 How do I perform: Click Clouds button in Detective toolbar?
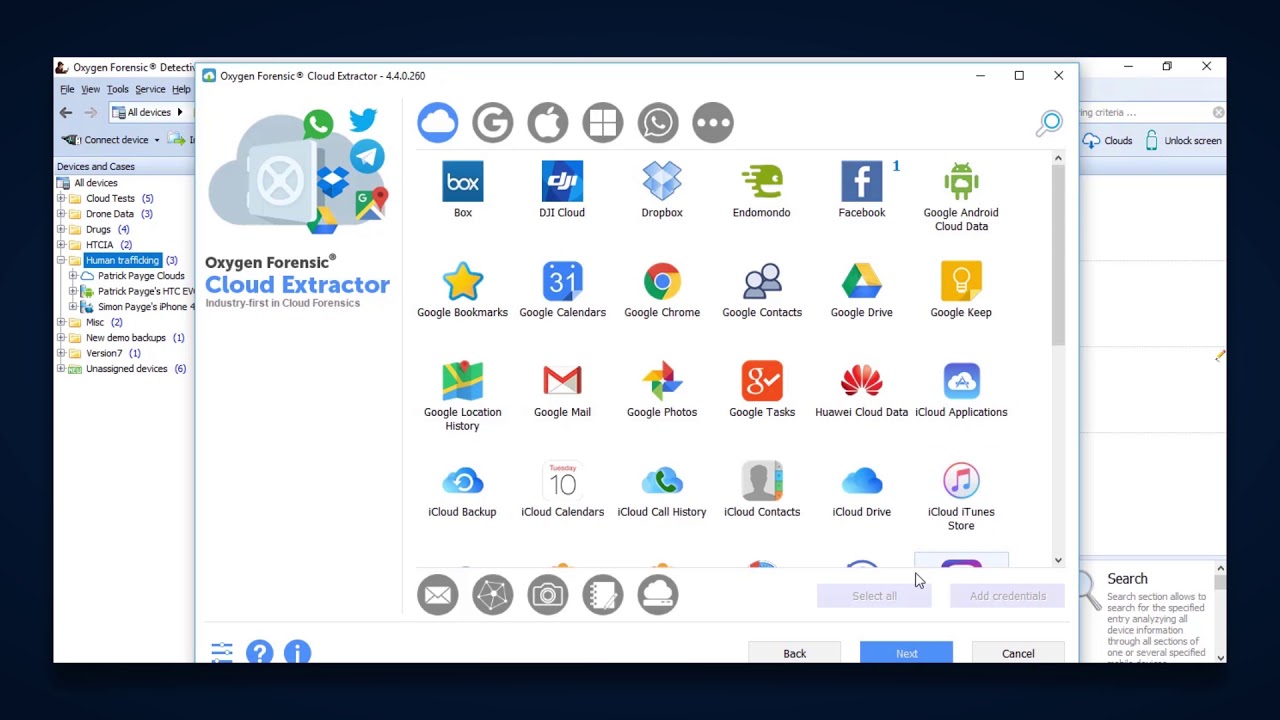[x=1107, y=141]
